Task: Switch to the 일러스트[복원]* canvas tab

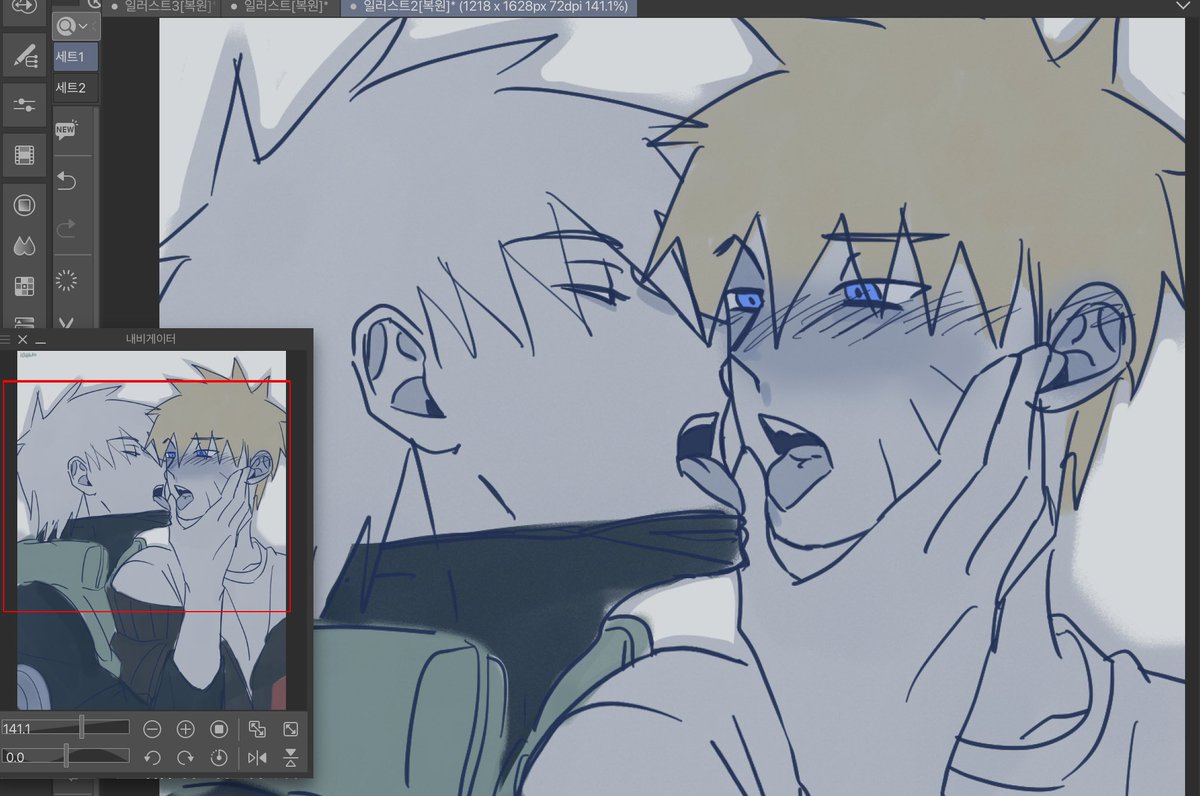Action: (x=281, y=7)
